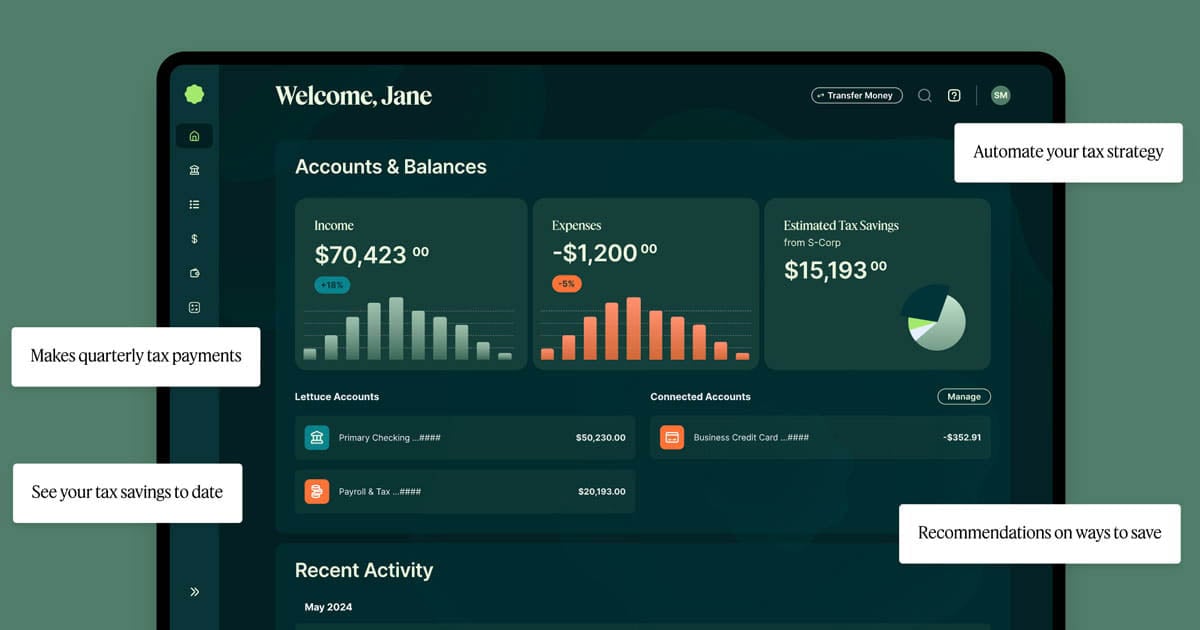Screen dimensions: 1200x630
Task: Click the green Lettuce logo in sidebar
Action: [194, 94]
